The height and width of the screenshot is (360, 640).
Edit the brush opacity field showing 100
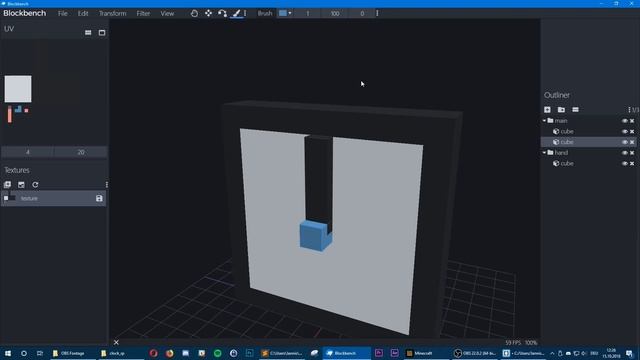point(335,13)
